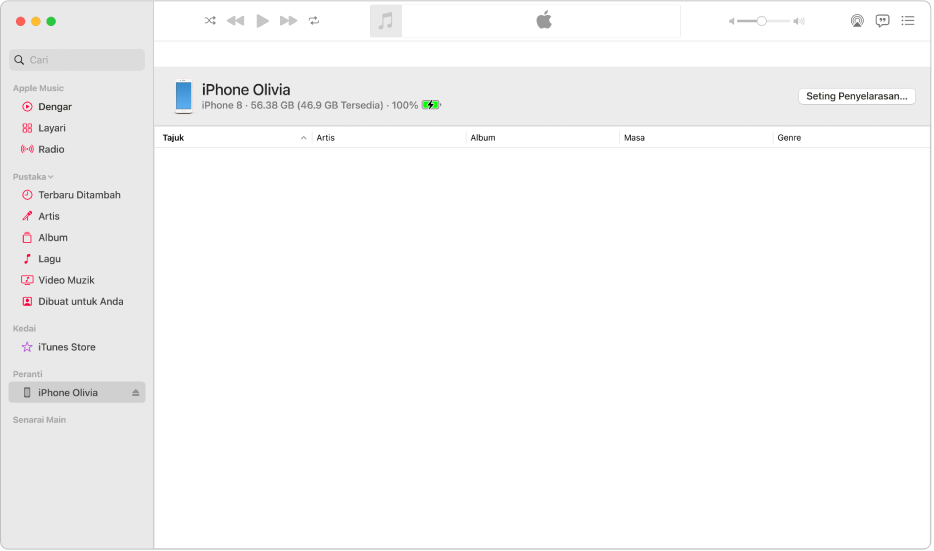Click the Apple Music section label

(x=38, y=88)
